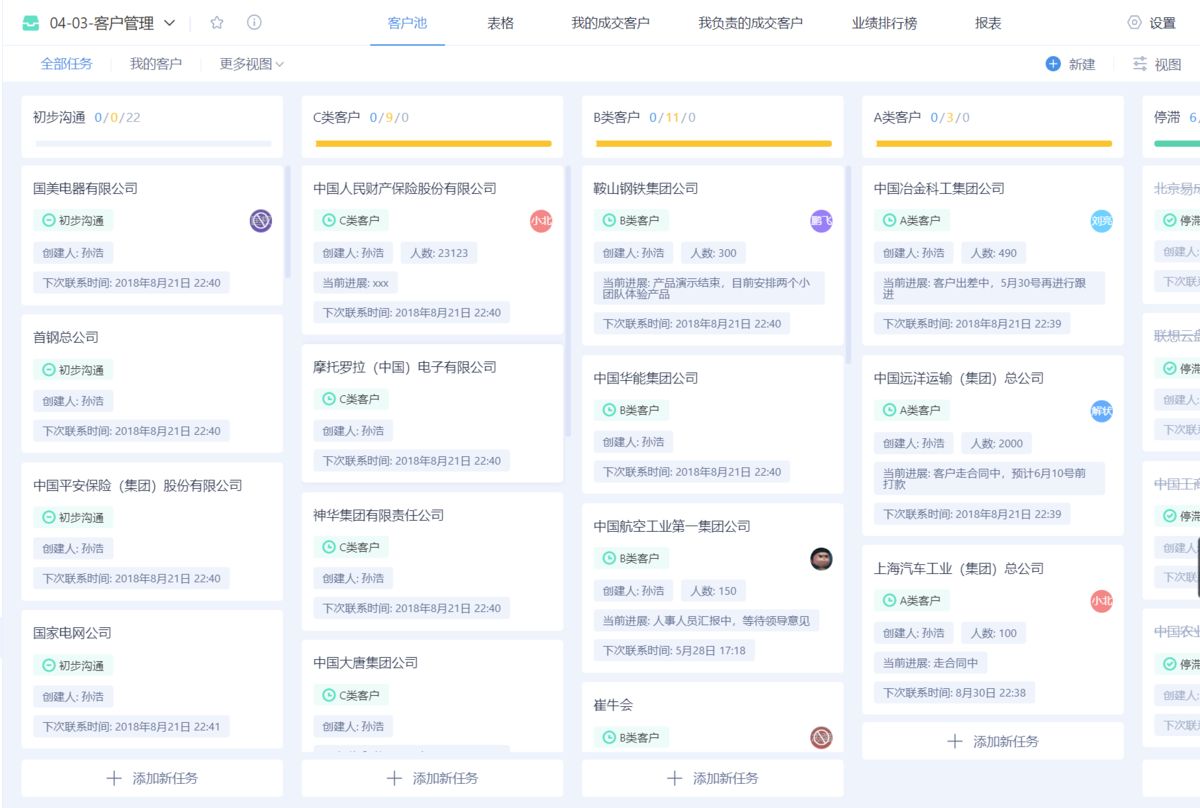Image resolution: width=1200 pixels, height=808 pixels.
Task: Open 视图 filter sliders icon
Action: click(x=1140, y=64)
